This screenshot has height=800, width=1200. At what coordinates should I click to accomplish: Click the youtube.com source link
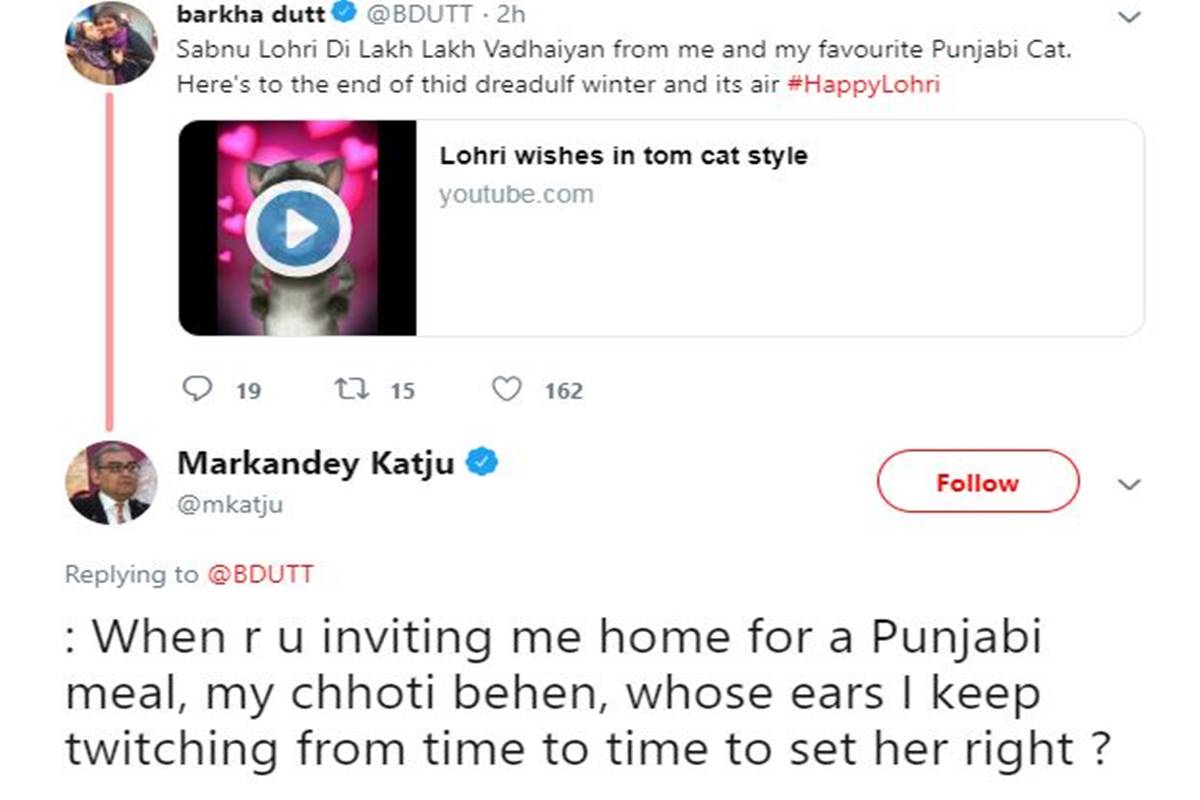516,194
